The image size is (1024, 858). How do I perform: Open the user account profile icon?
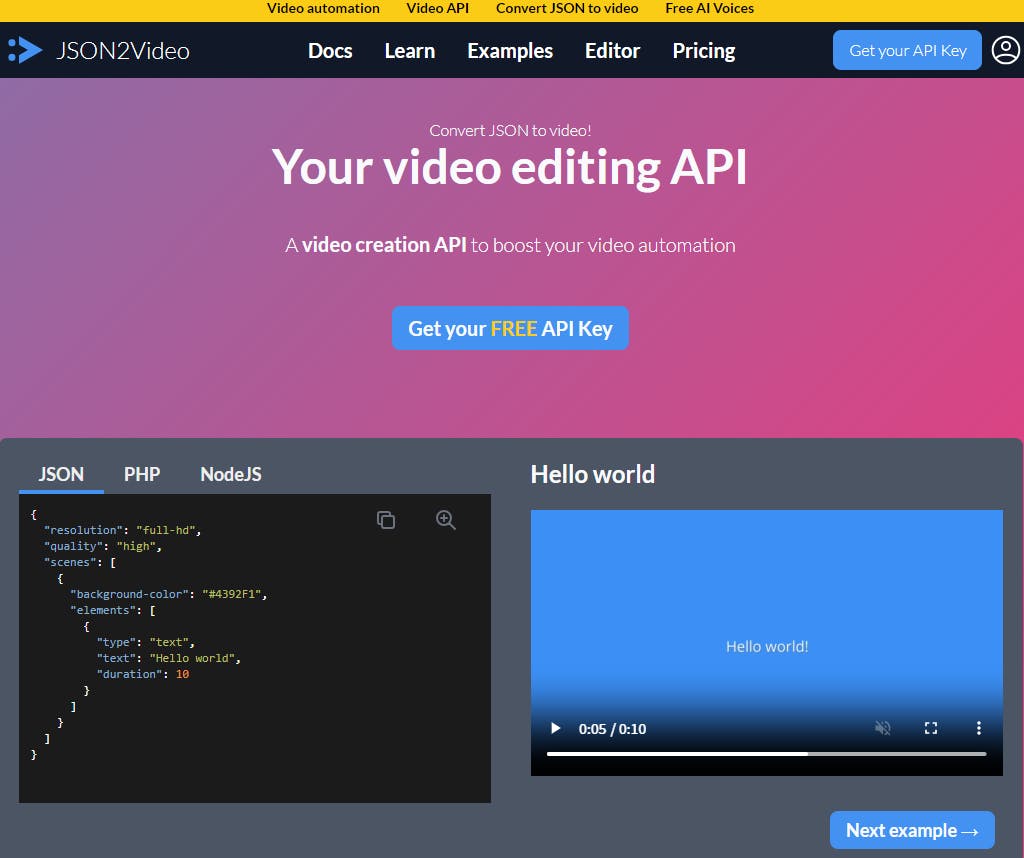(x=1005, y=50)
